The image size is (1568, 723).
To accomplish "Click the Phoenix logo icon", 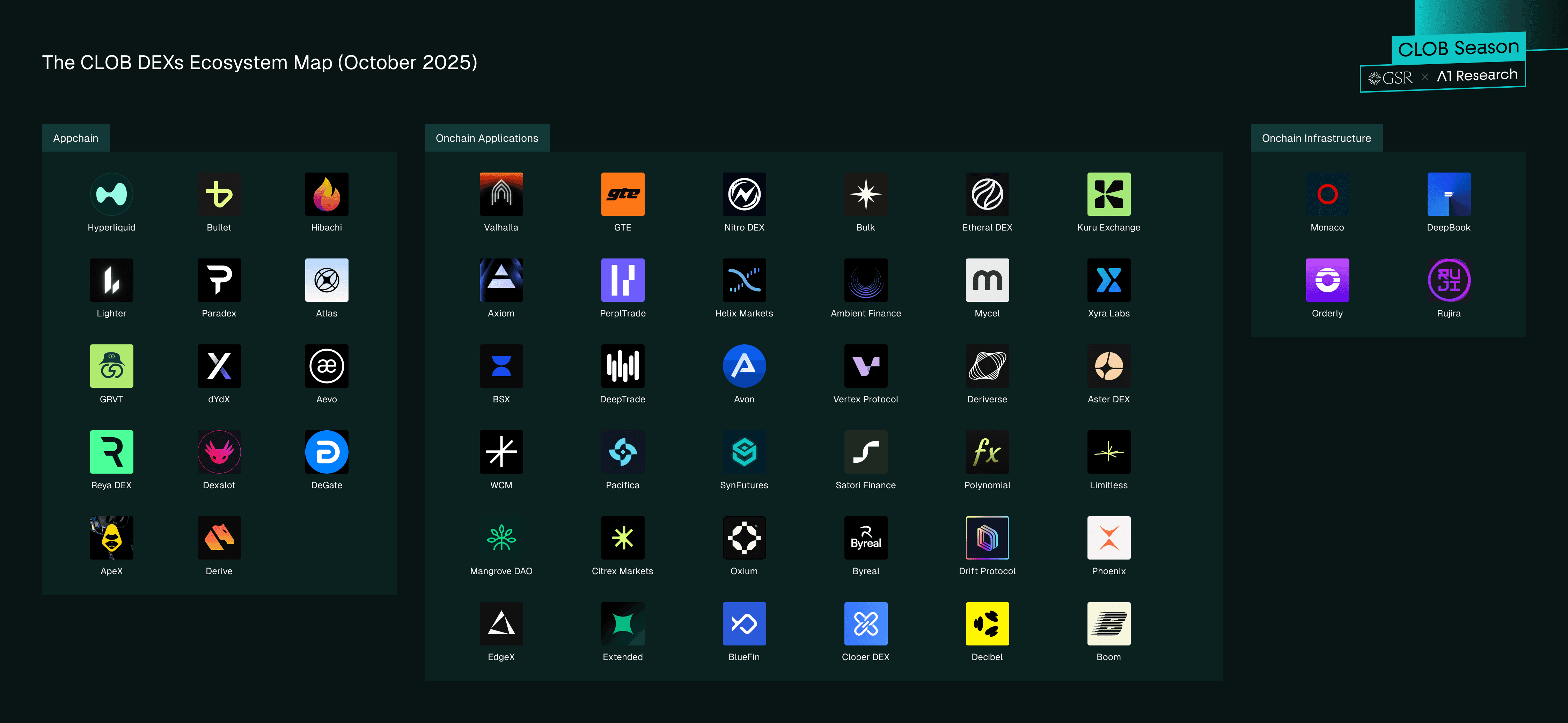I will pyautogui.click(x=1108, y=538).
